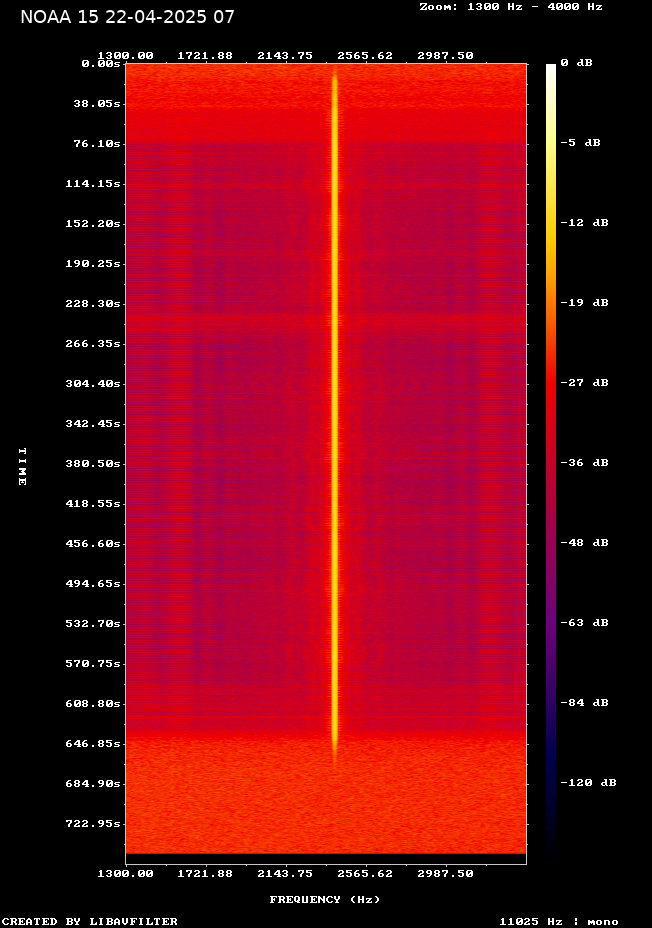Click the 76.10s time axis label

[x=97, y=144]
